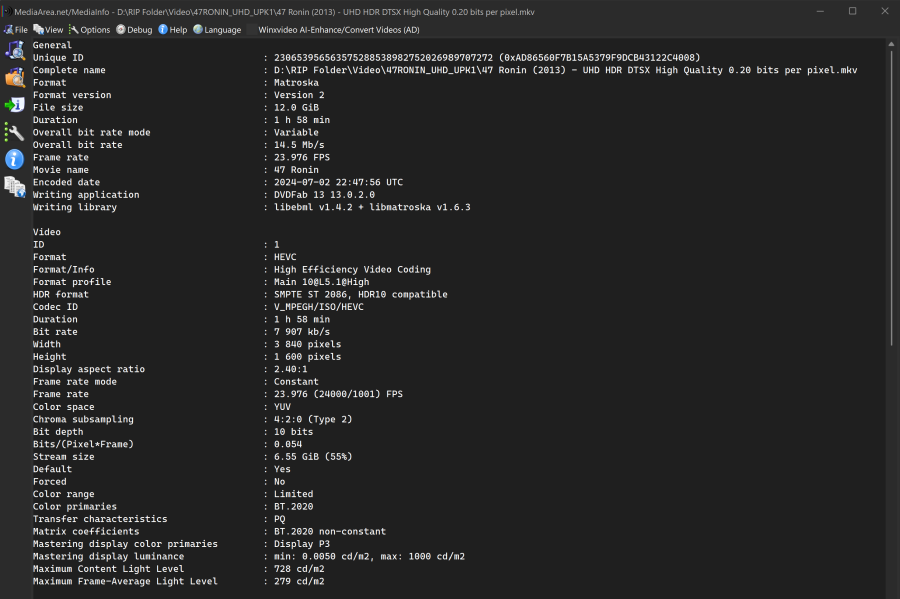Click the Open Folder icon in sidebar

click(15, 77)
